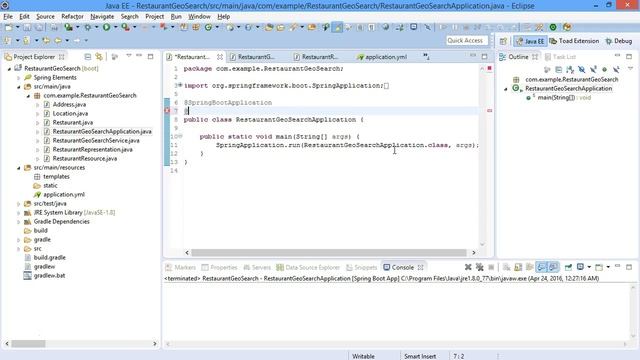Collapse the RestaurantGeoSearch project node
The height and width of the screenshot is (360, 640).
click(9, 69)
